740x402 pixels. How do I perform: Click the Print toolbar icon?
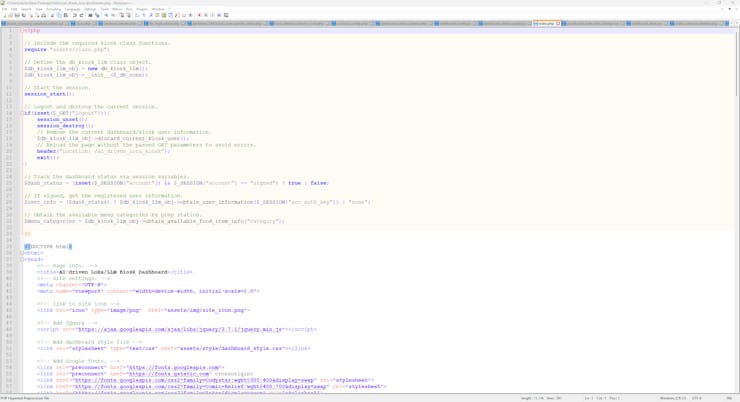[45, 15]
